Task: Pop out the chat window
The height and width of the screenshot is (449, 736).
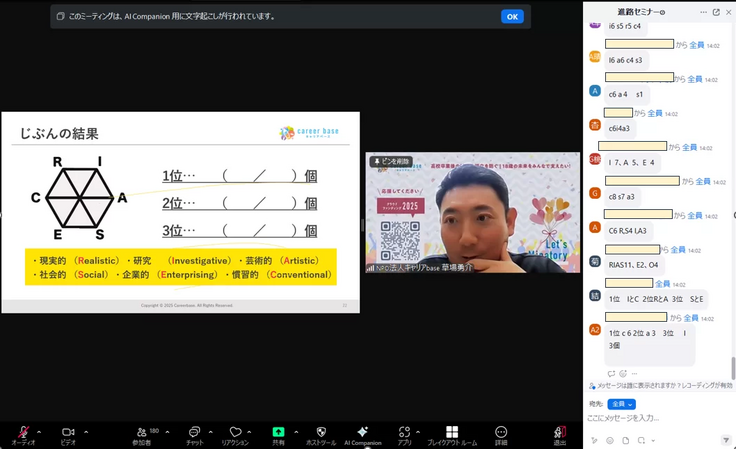Action: 716,12
